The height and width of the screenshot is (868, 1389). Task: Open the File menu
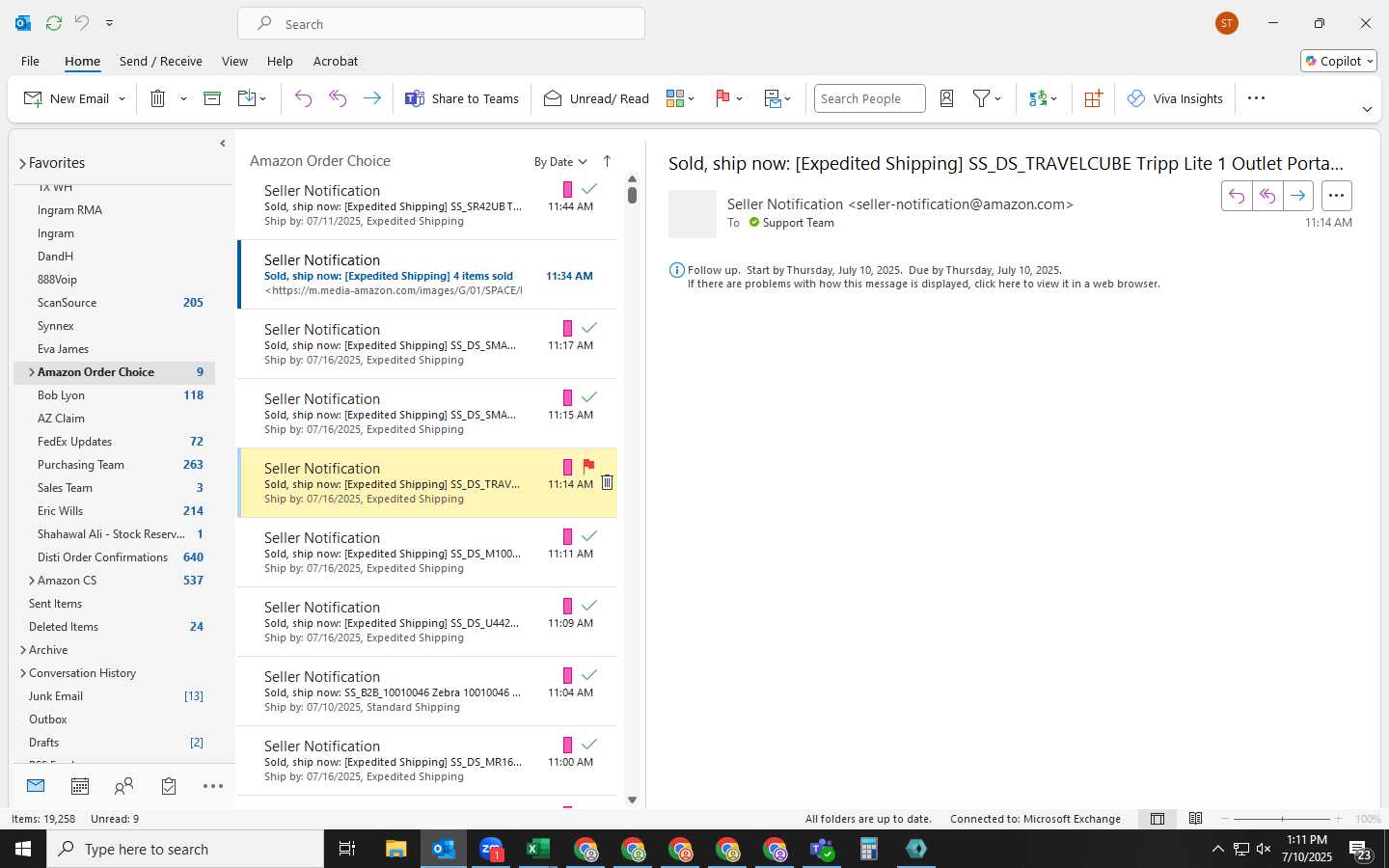(x=30, y=61)
